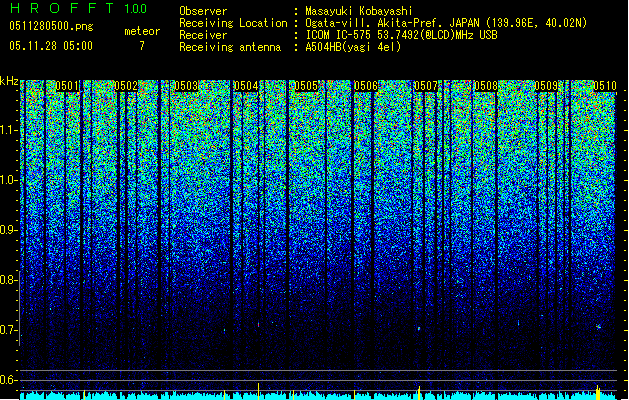Select the ICOM IC-575 receiver details
Image resolution: width=629 pixels, height=400 pixels.
pyautogui.click(x=401, y=35)
